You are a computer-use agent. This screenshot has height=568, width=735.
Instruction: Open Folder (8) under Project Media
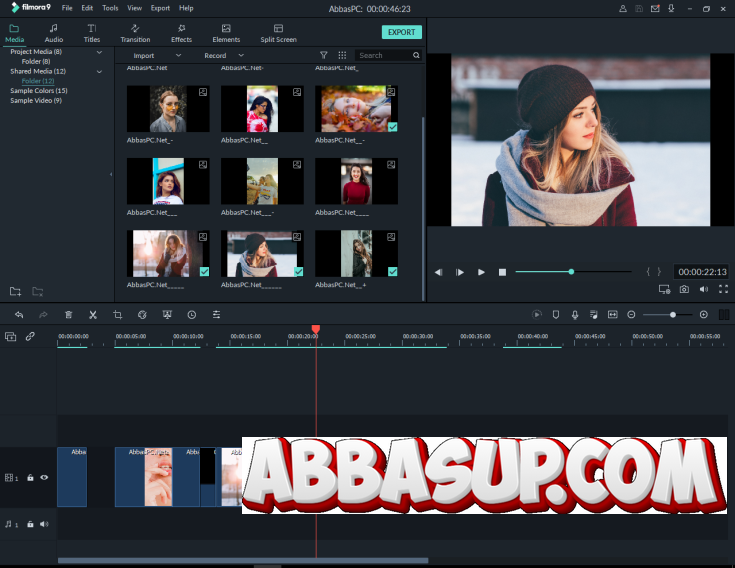[36, 61]
